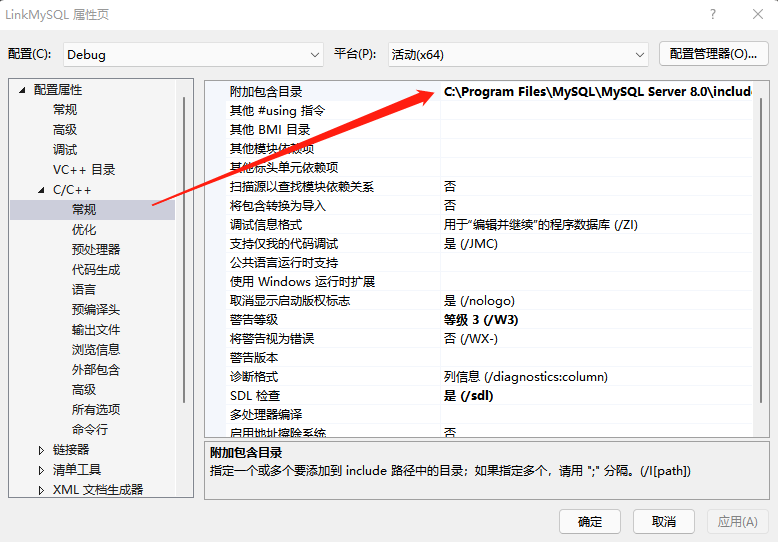Collapse the C/C++ tree node
778x542 pixels.
tap(41, 190)
